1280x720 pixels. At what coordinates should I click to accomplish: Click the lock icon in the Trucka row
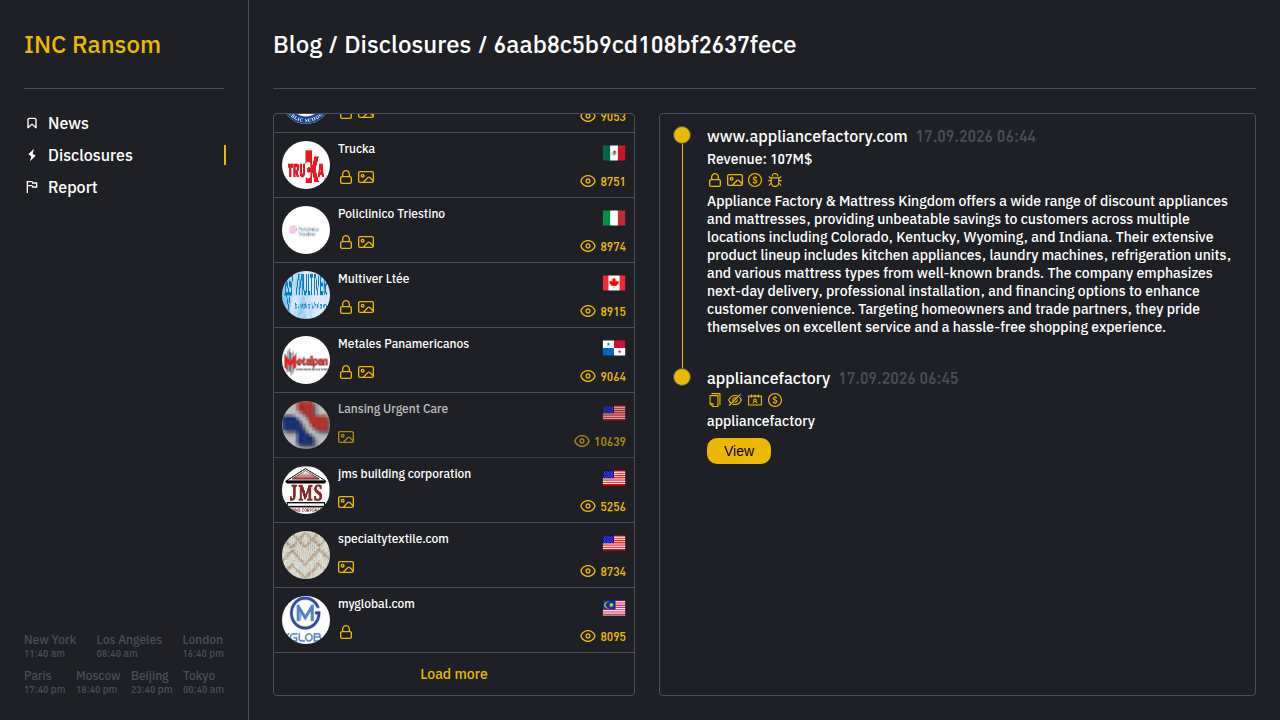(x=346, y=177)
